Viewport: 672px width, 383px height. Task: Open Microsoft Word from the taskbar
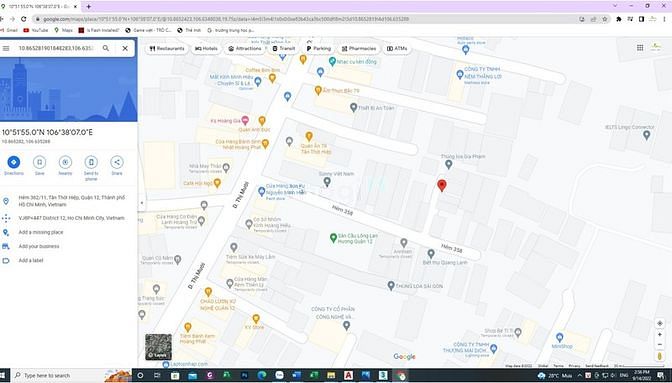click(297, 375)
